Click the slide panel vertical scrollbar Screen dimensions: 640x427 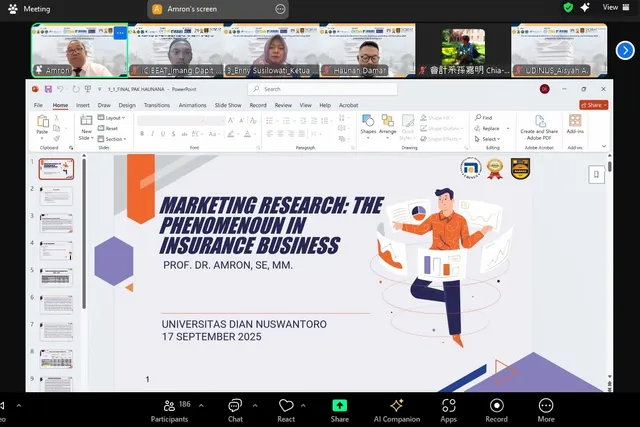tap(84, 233)
